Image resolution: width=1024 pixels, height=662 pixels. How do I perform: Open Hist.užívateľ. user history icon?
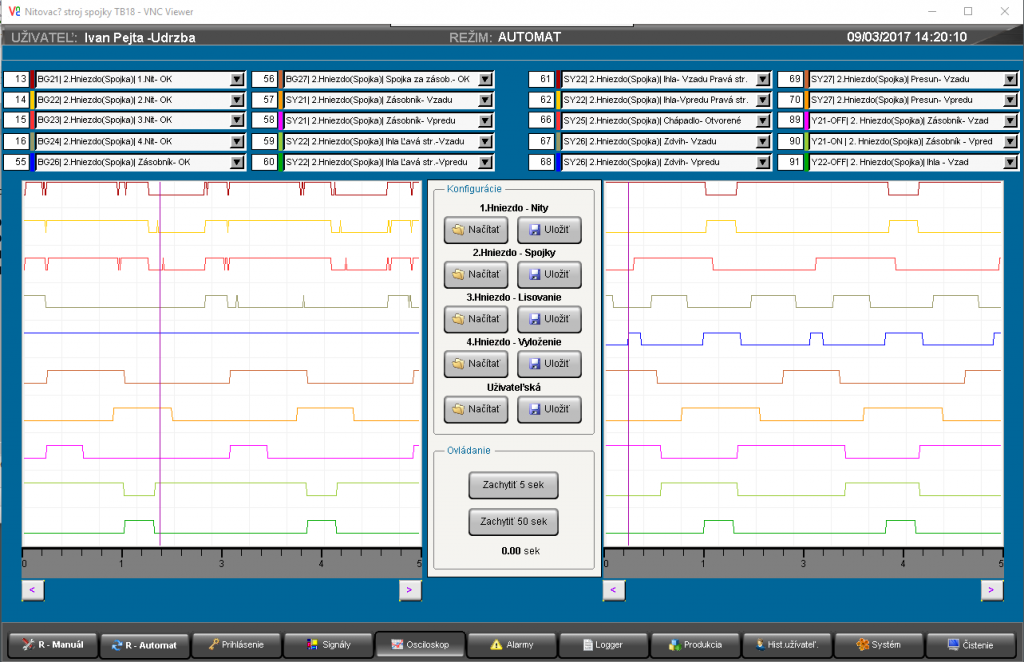(758, 645)
